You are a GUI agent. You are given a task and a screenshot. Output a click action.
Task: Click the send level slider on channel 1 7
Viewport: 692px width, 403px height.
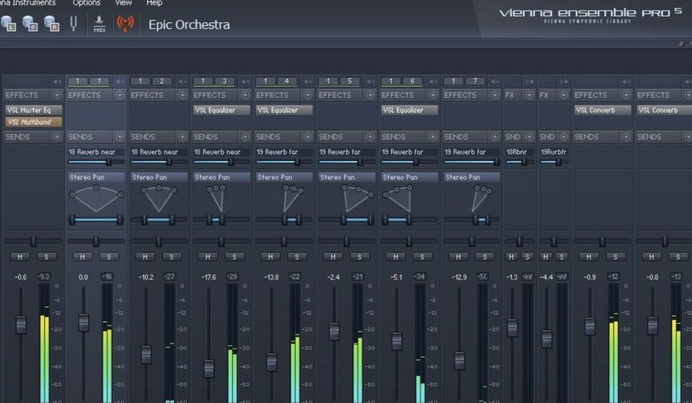coord(472,162)
